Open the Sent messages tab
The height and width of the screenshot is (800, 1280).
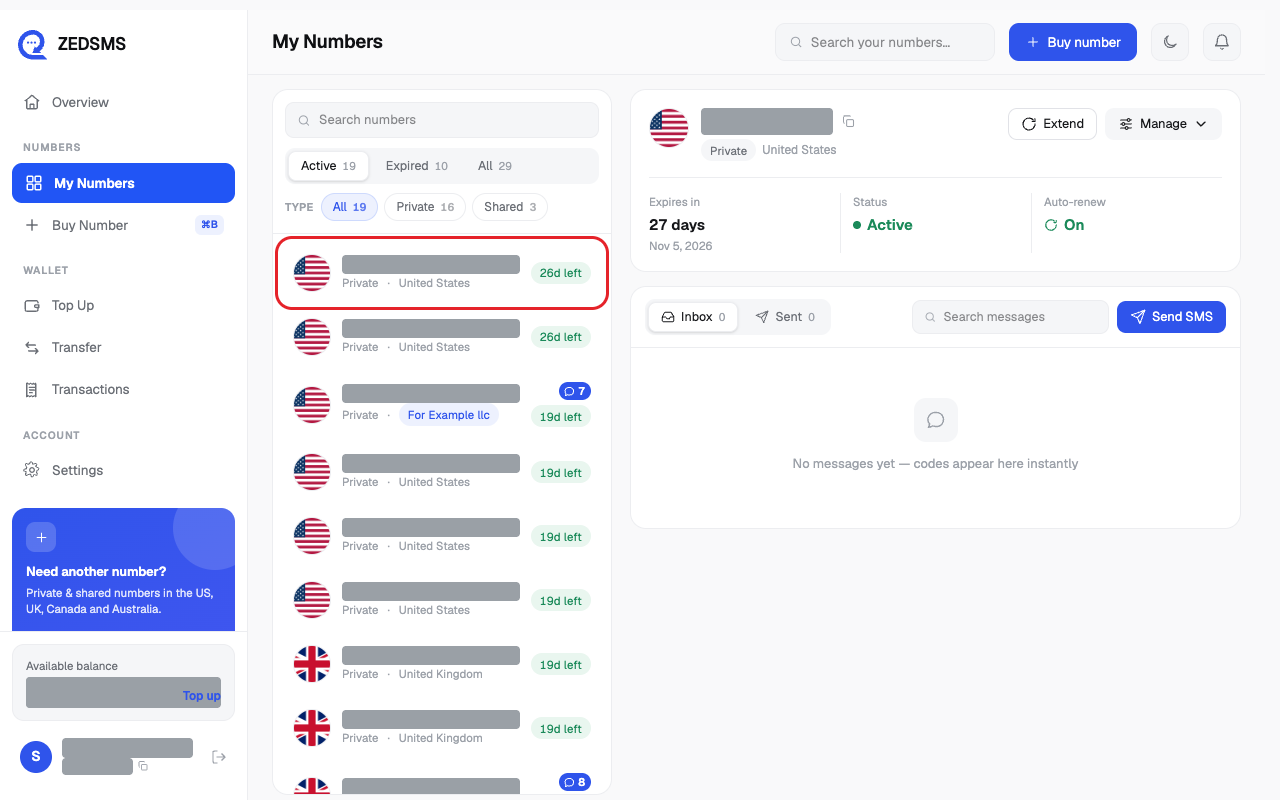tap(785, 317)
